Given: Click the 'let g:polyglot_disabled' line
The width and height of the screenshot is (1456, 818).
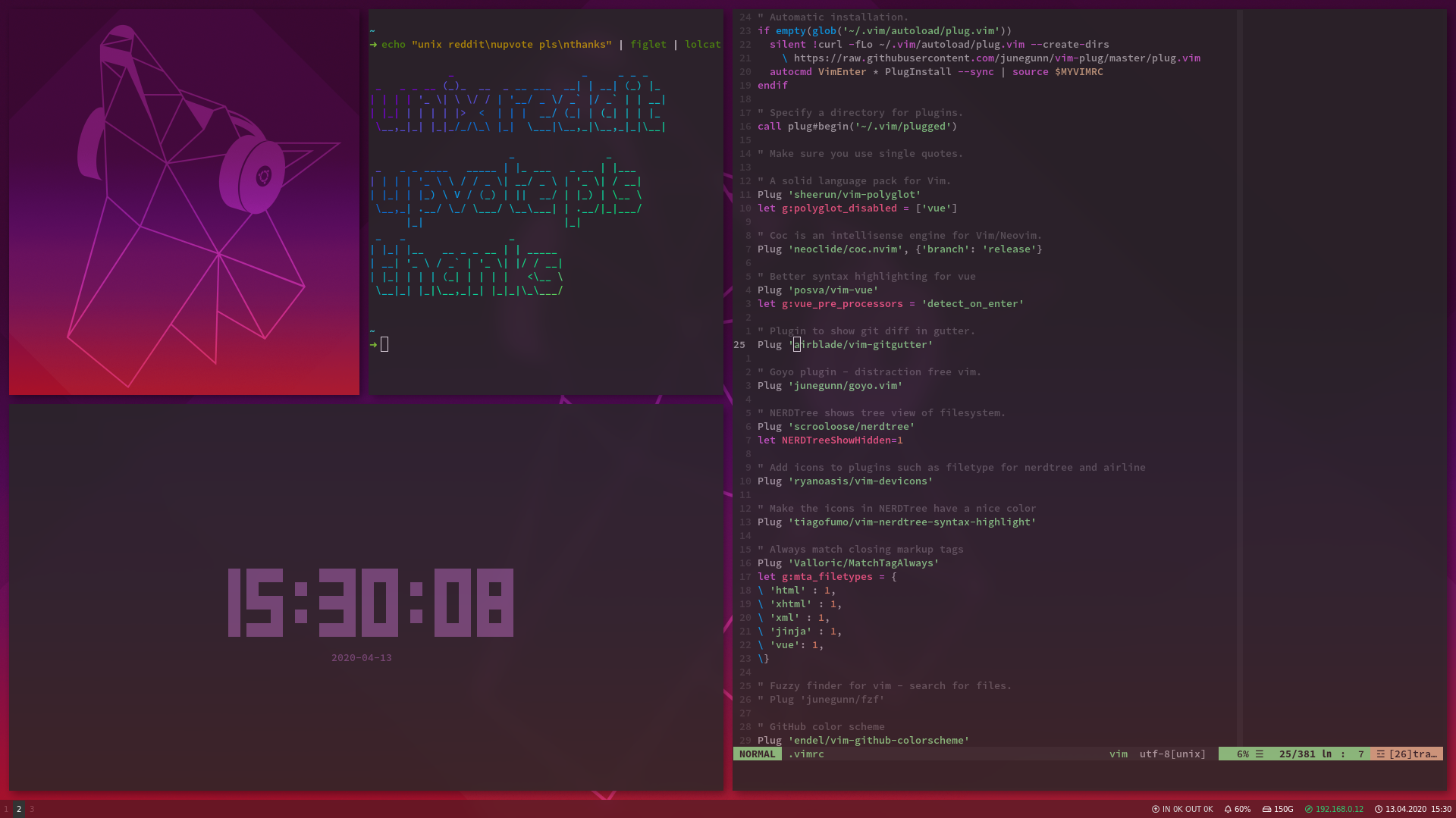Looking at the screenshot, I should pos(858,208).
